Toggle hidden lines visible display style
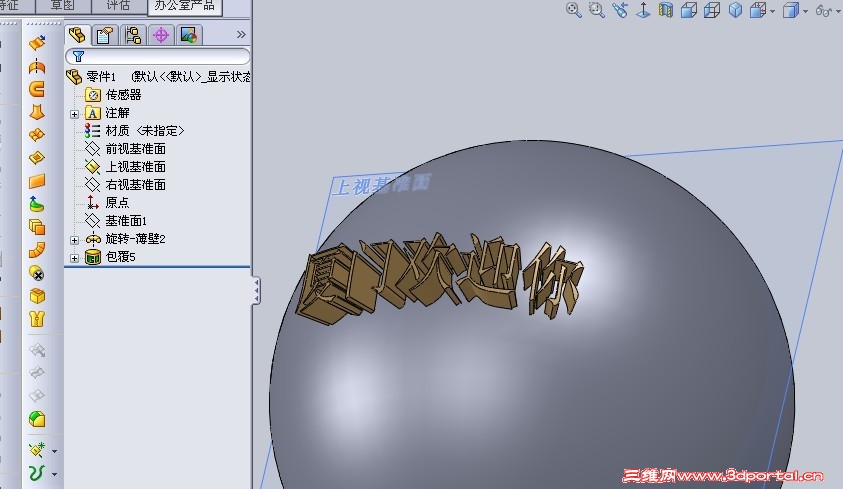The image size is (843, 489). tap(712, 10)
